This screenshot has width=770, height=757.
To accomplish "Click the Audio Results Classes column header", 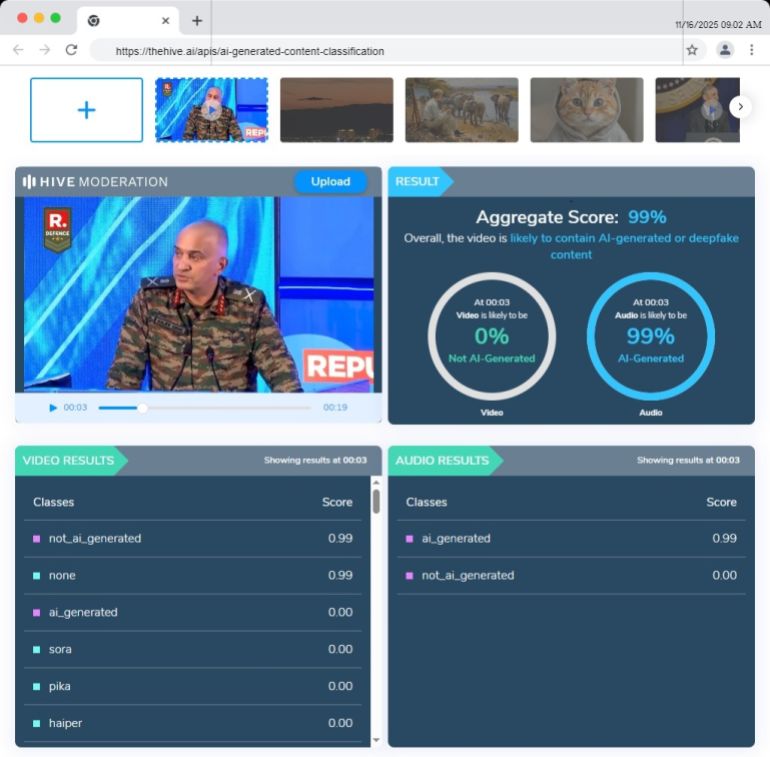I will (426, 502).
